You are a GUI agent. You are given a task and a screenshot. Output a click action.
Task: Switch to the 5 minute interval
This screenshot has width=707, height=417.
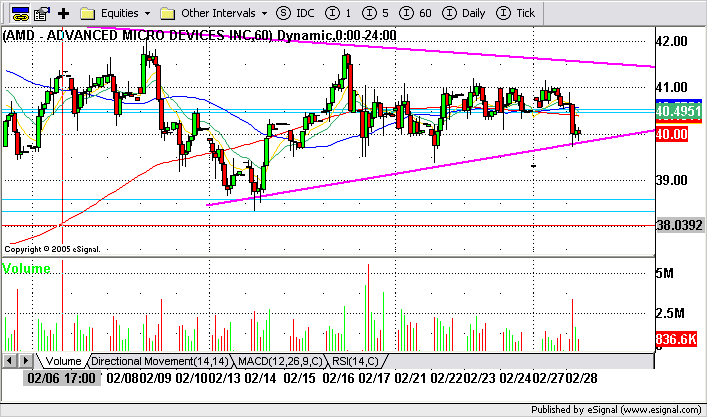coord(375,13)
